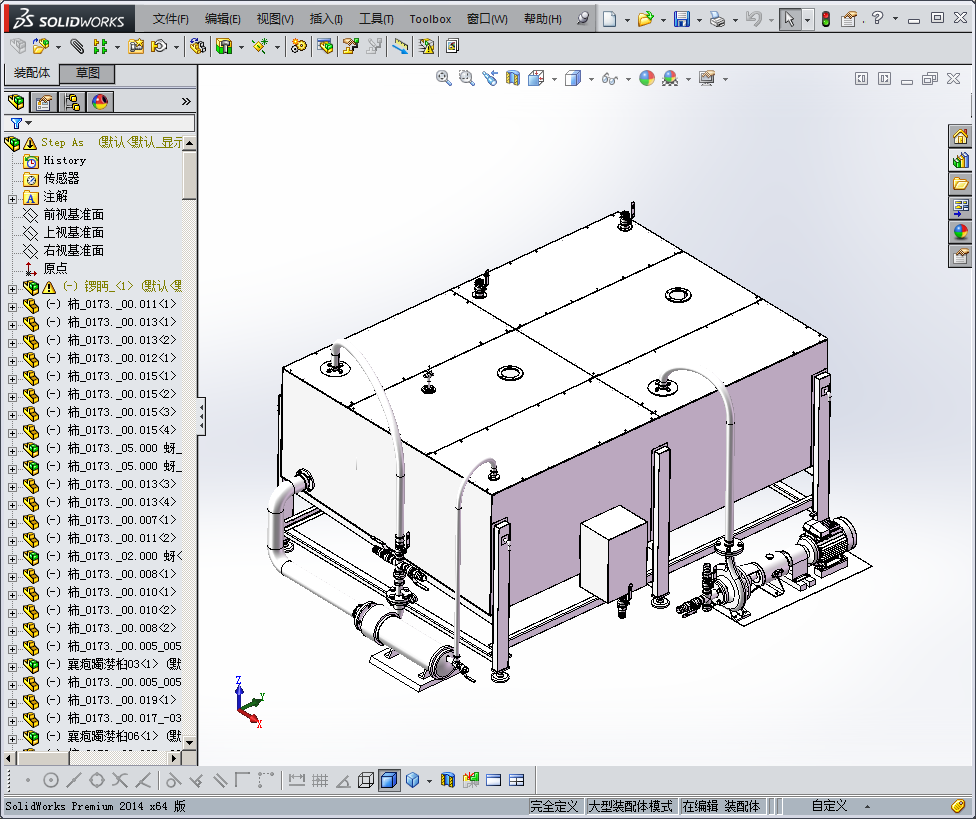Screen dimensions: 976x819
Task: Collapse the feature tree panel handle
Action: point(201,415)
